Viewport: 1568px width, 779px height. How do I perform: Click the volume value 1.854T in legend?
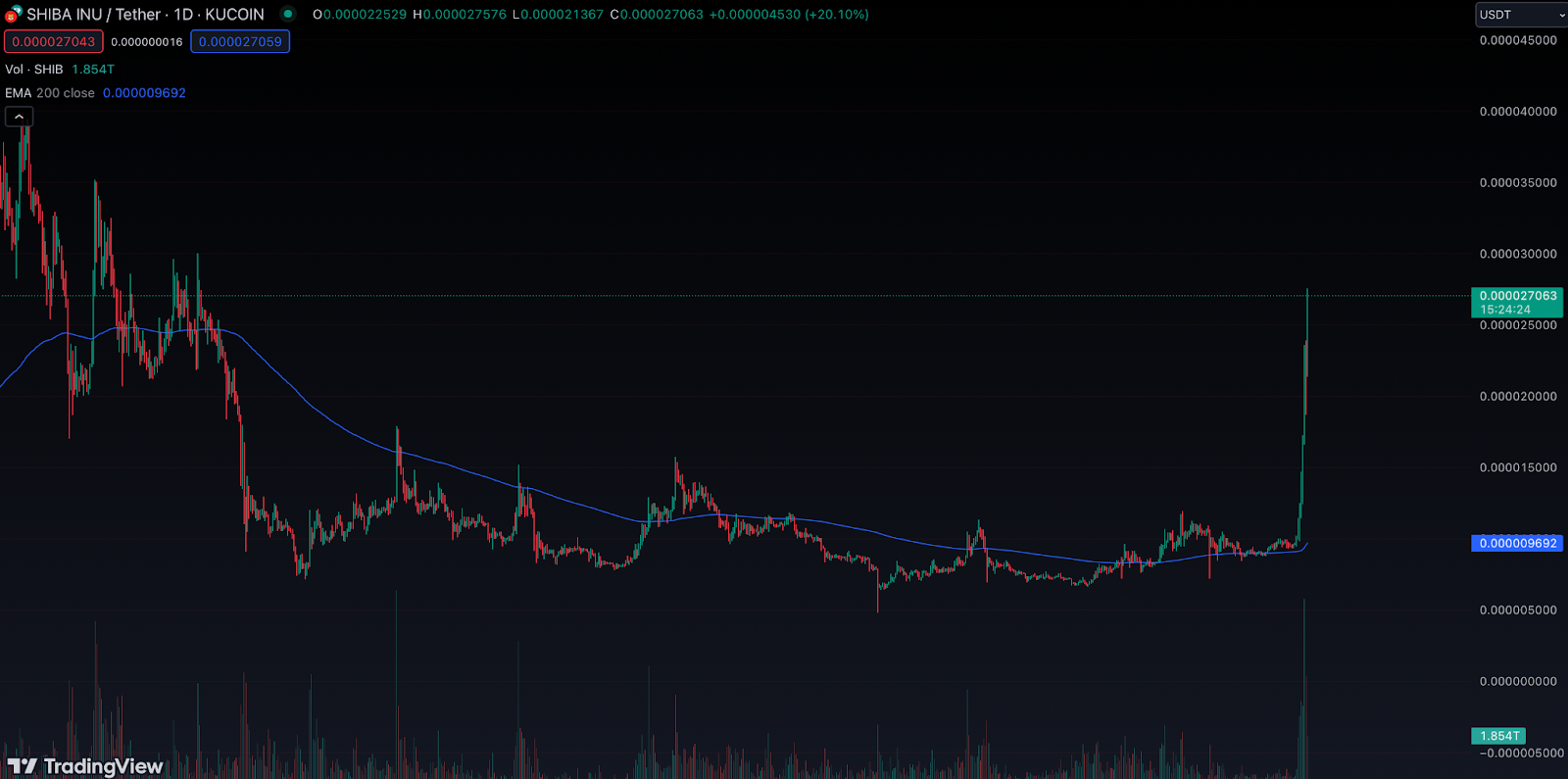click(x=93, y=70)
